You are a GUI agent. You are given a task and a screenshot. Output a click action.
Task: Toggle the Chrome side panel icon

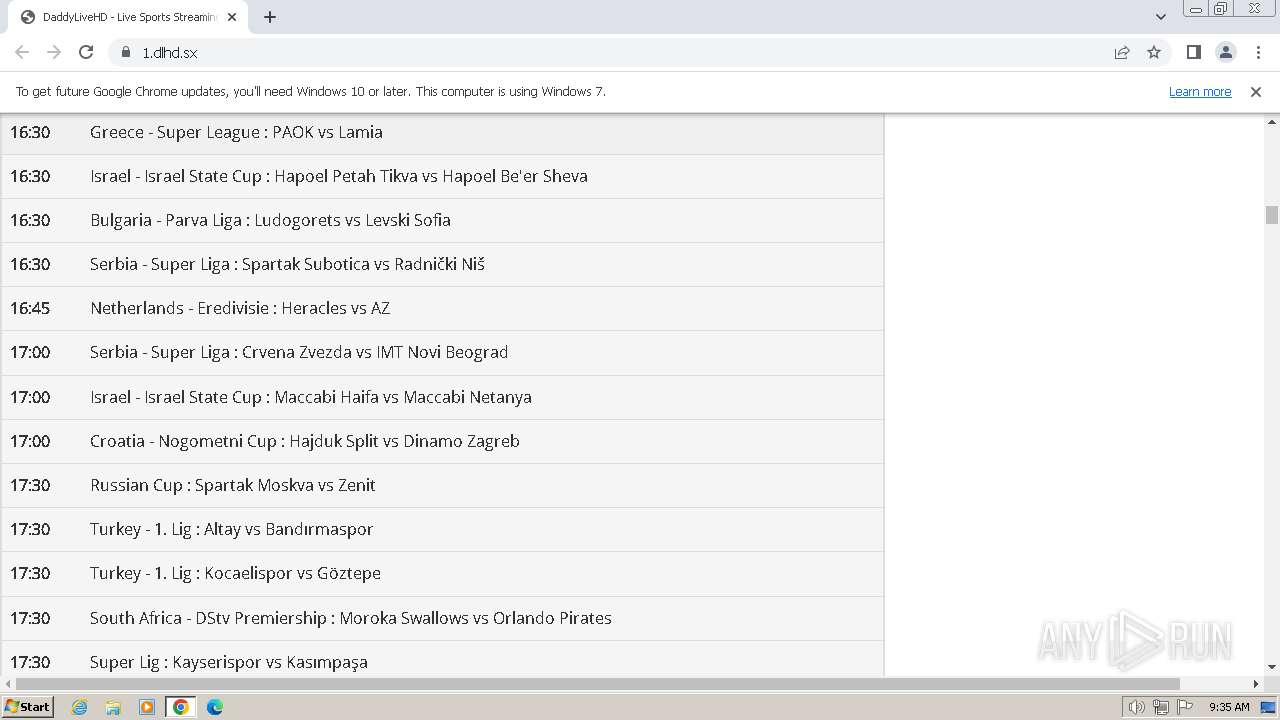[x=1193, y=52]
